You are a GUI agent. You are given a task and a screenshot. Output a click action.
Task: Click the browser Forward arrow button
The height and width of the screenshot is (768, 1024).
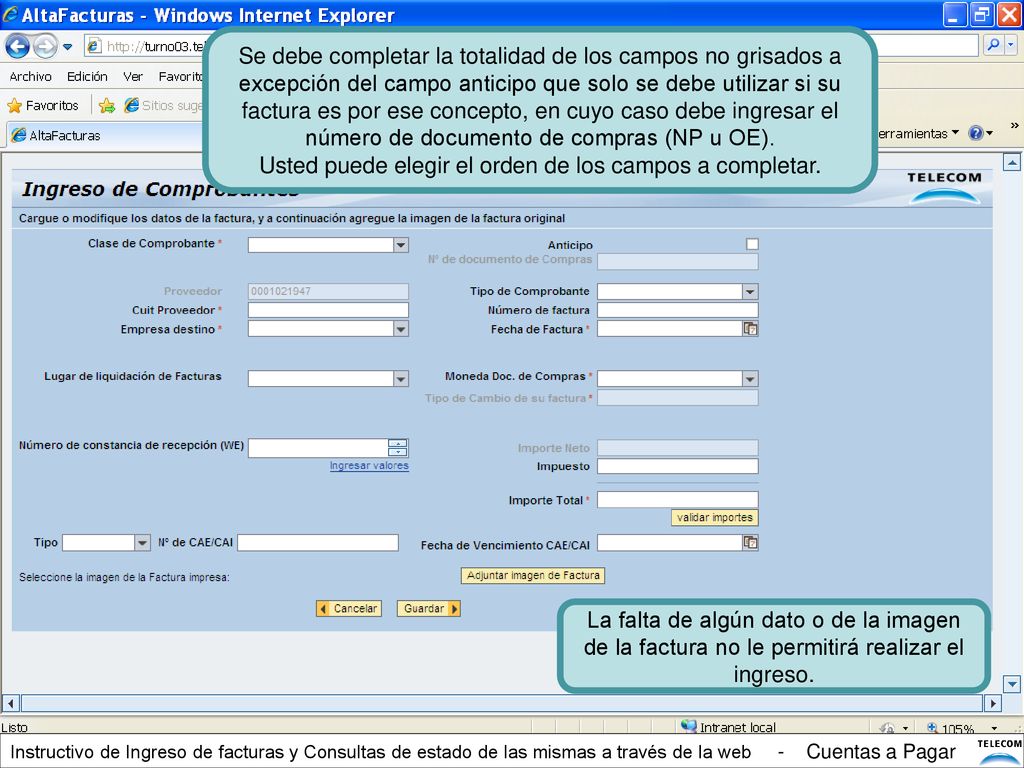pos(45,46)
